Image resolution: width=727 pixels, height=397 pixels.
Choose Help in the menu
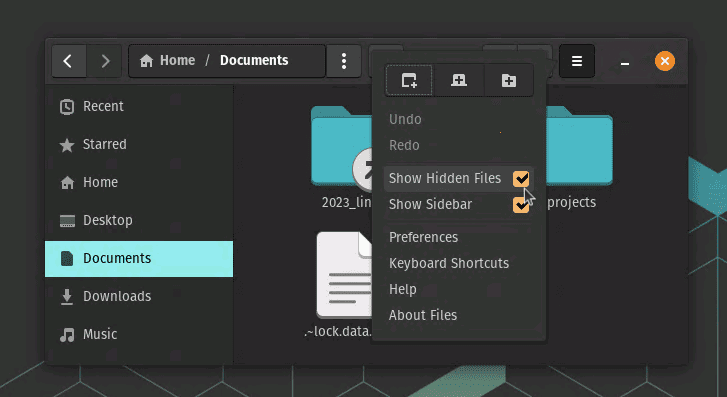[459, 289]
